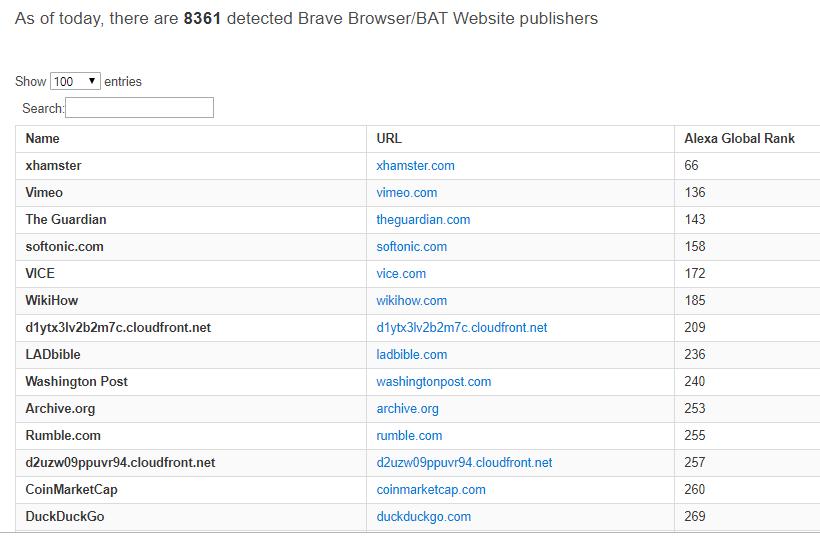Open the Show entries dropdown
Image resolution: width=820 pixels, height=536 pixels.
pyautogui.click(x=75, y=81)
